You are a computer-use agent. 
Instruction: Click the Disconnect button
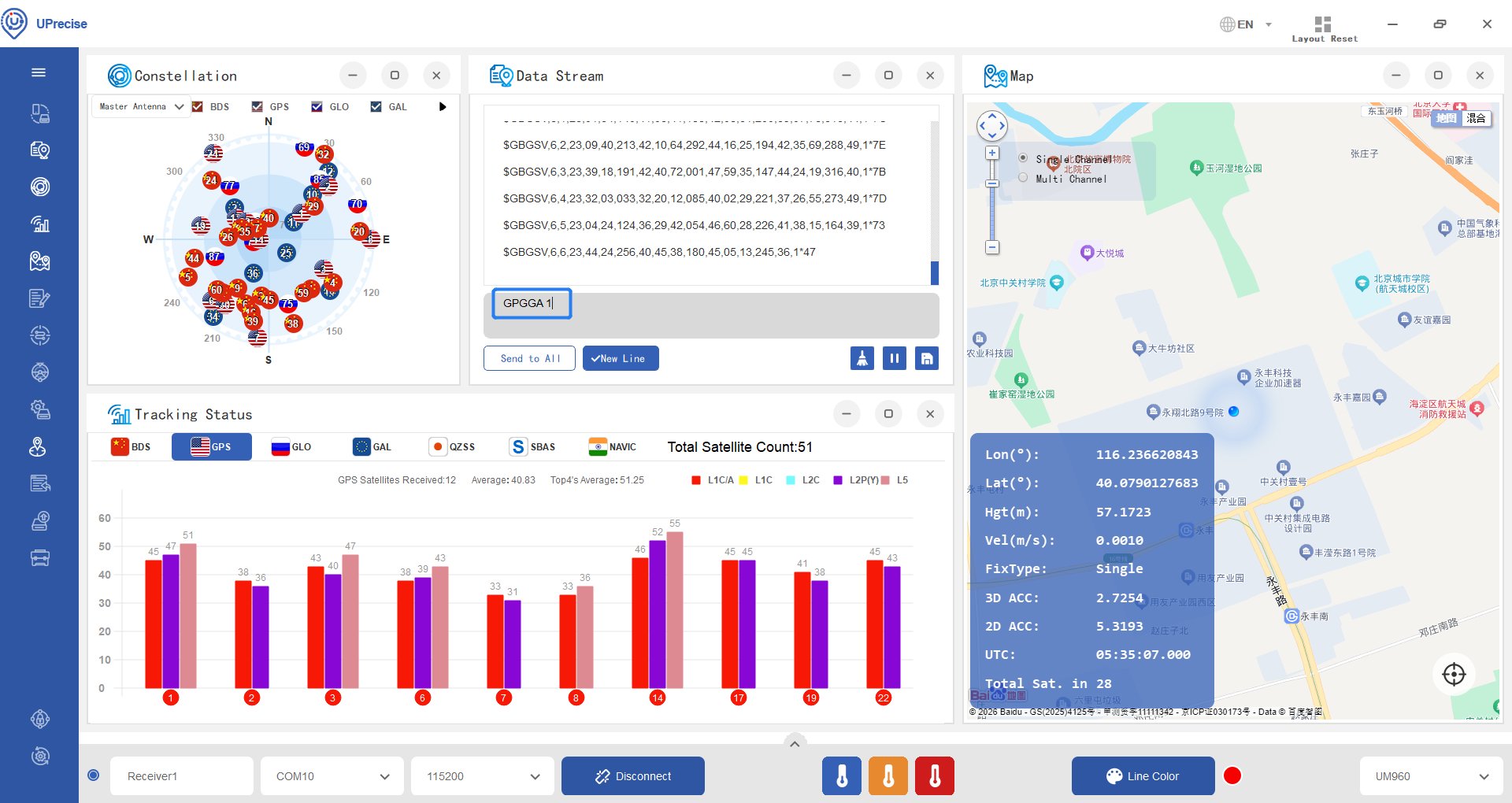coord(633,776)
